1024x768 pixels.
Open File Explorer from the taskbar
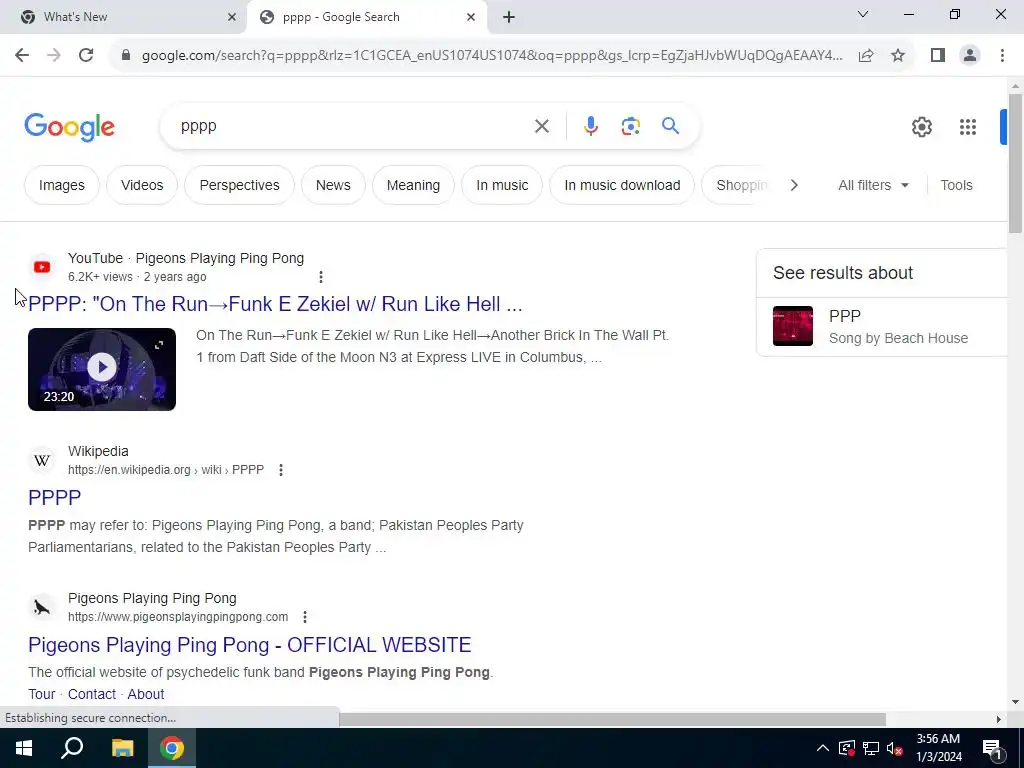pyautogui.click(x=122, y=748)
